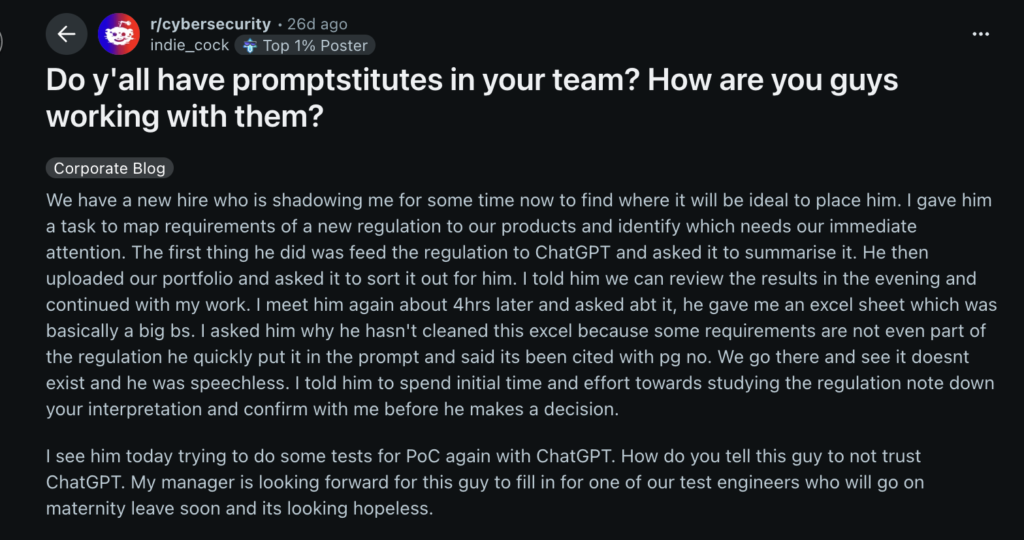Select the Corporate Blog flair tag
Viewport: 1024px width, 540px height.
tap(109, 168)
